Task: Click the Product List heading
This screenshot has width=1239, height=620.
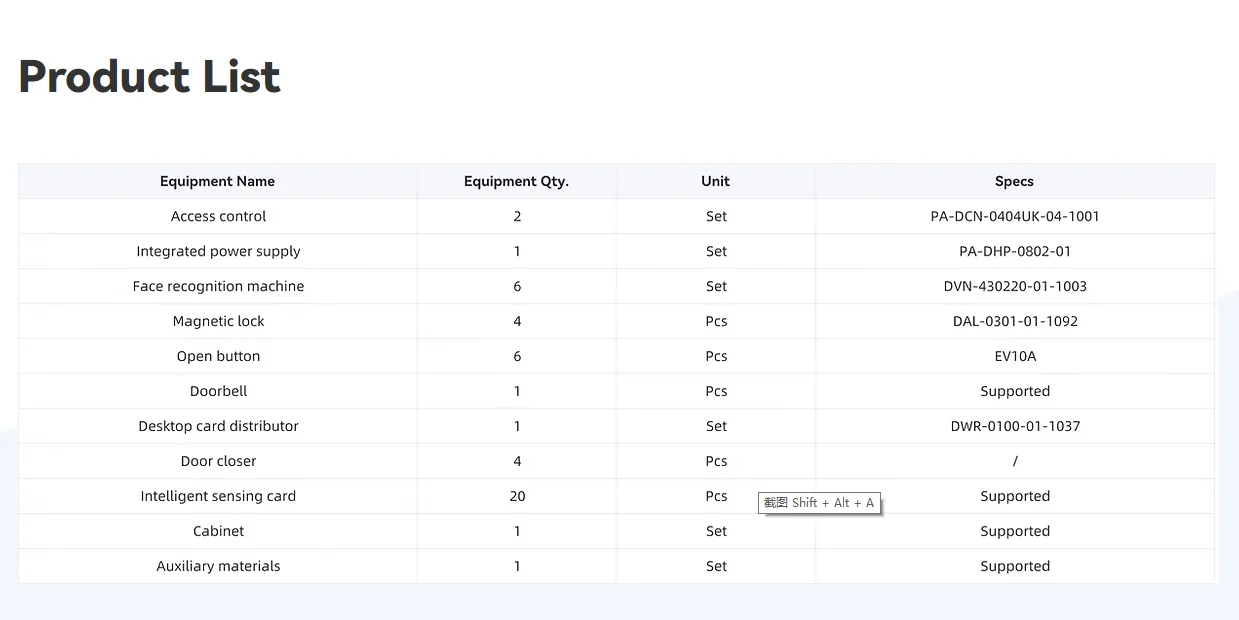Action: pos(150,77)
